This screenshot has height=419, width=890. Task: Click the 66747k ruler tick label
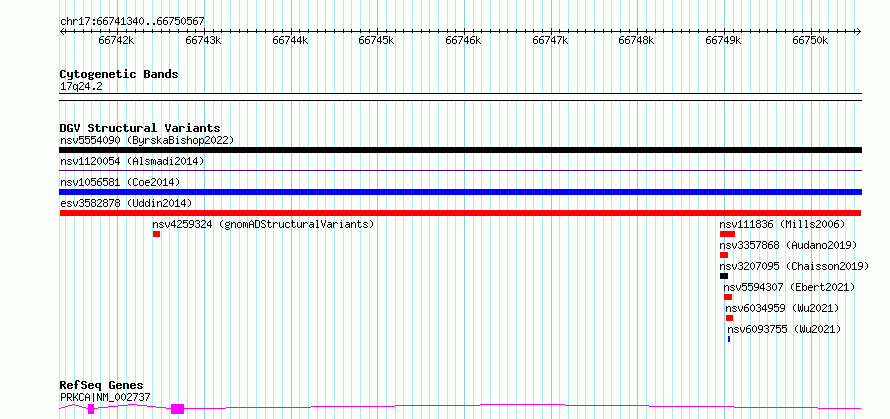pyautogui.click(x=550, y=41)
